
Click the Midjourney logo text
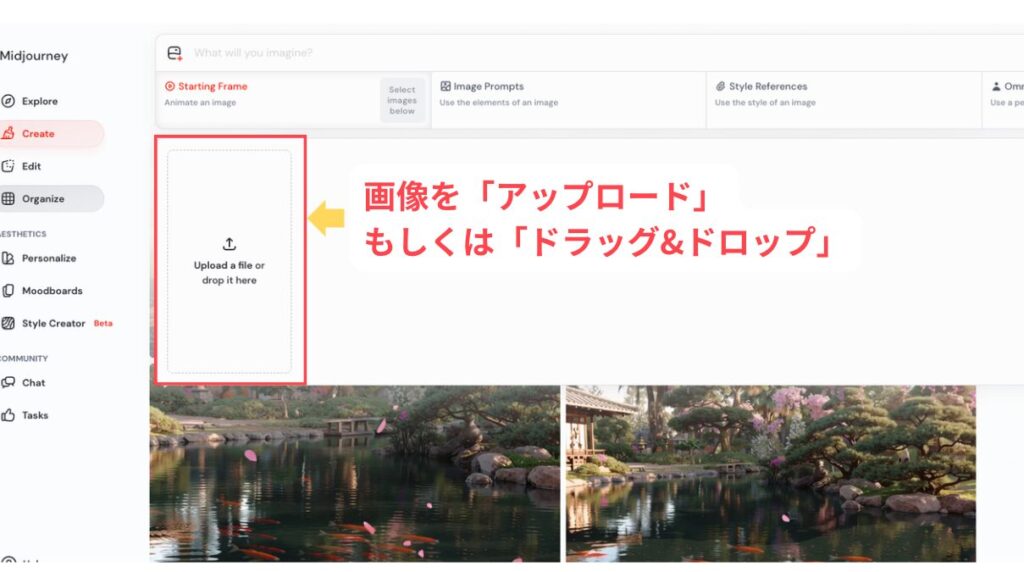34,56
